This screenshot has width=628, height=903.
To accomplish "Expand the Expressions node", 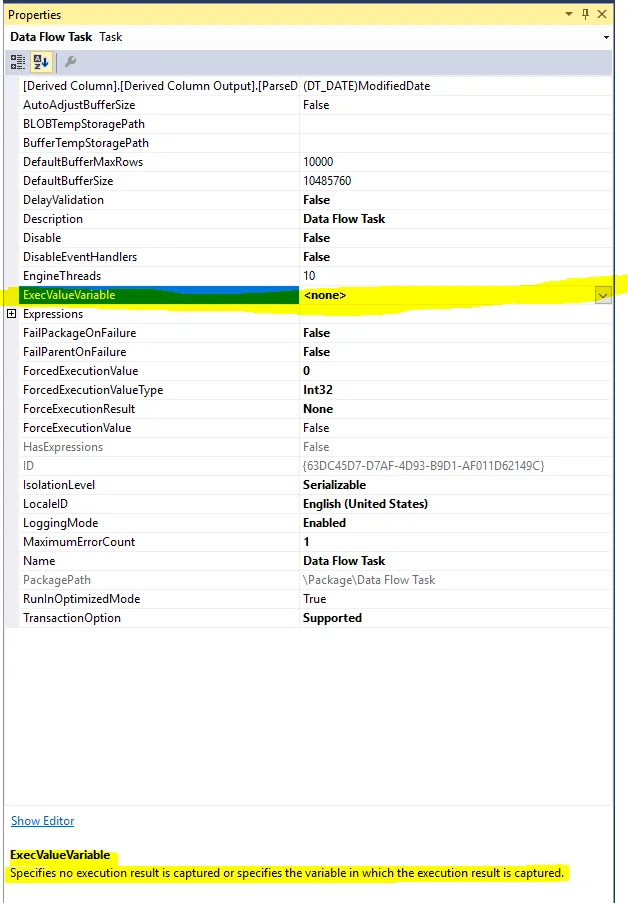I will click(12, 314).
